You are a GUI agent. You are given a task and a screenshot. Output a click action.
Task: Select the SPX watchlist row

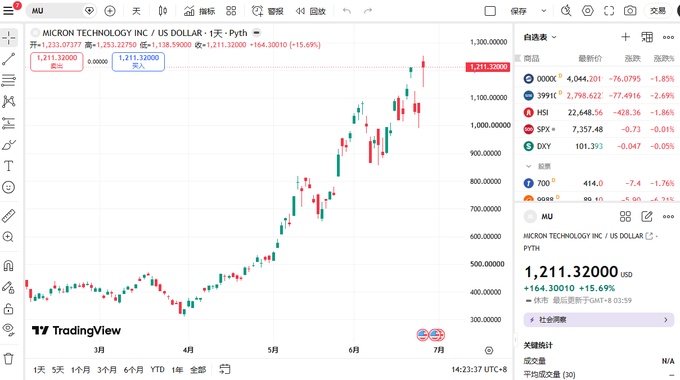tap(598, 129)
